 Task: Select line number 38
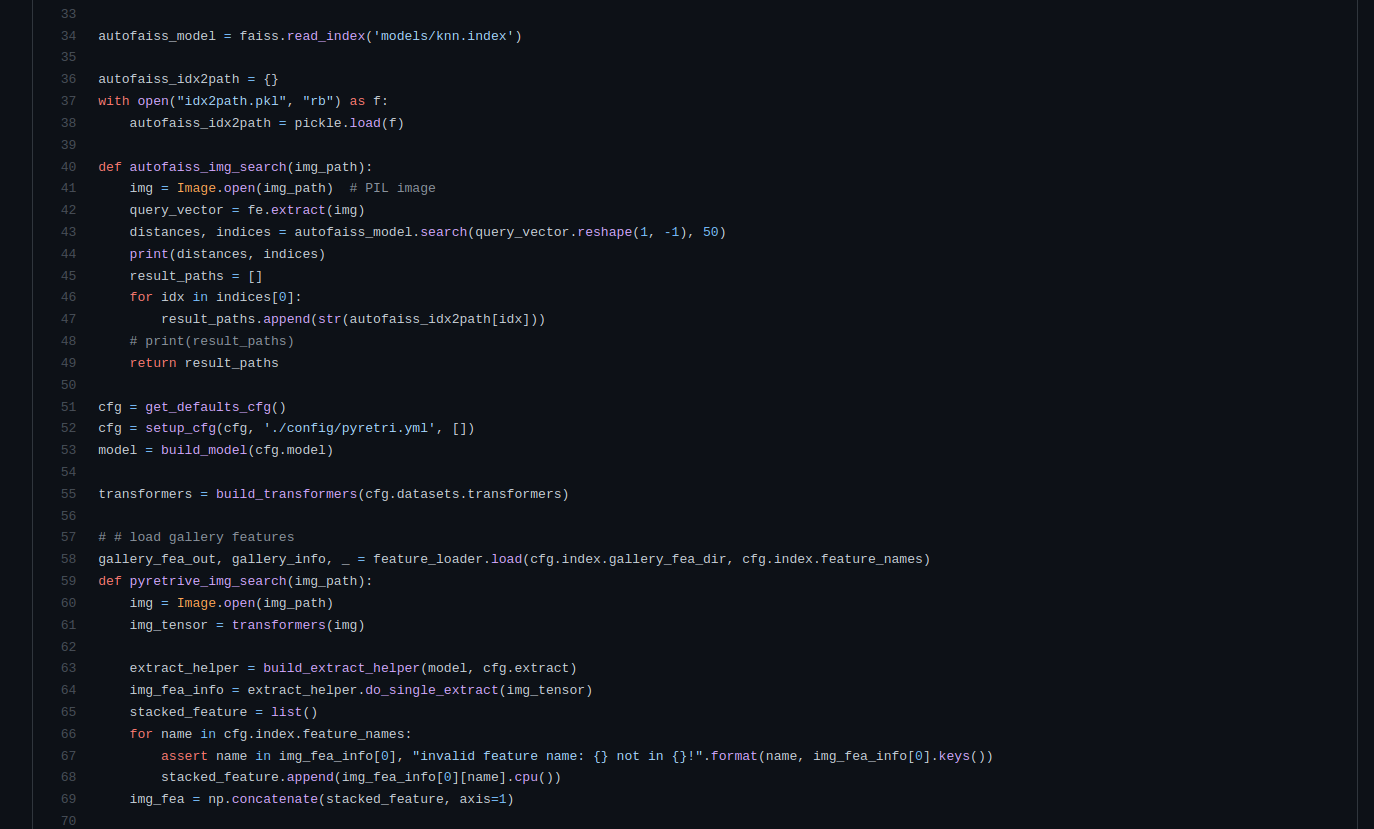pyautogui.click(x=68, y=123)
